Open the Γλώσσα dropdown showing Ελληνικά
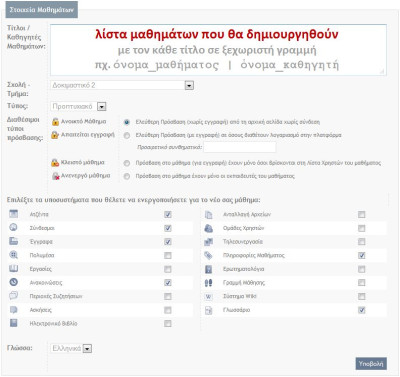The height and width of the screenshot is (377, 400). (71, 348)
